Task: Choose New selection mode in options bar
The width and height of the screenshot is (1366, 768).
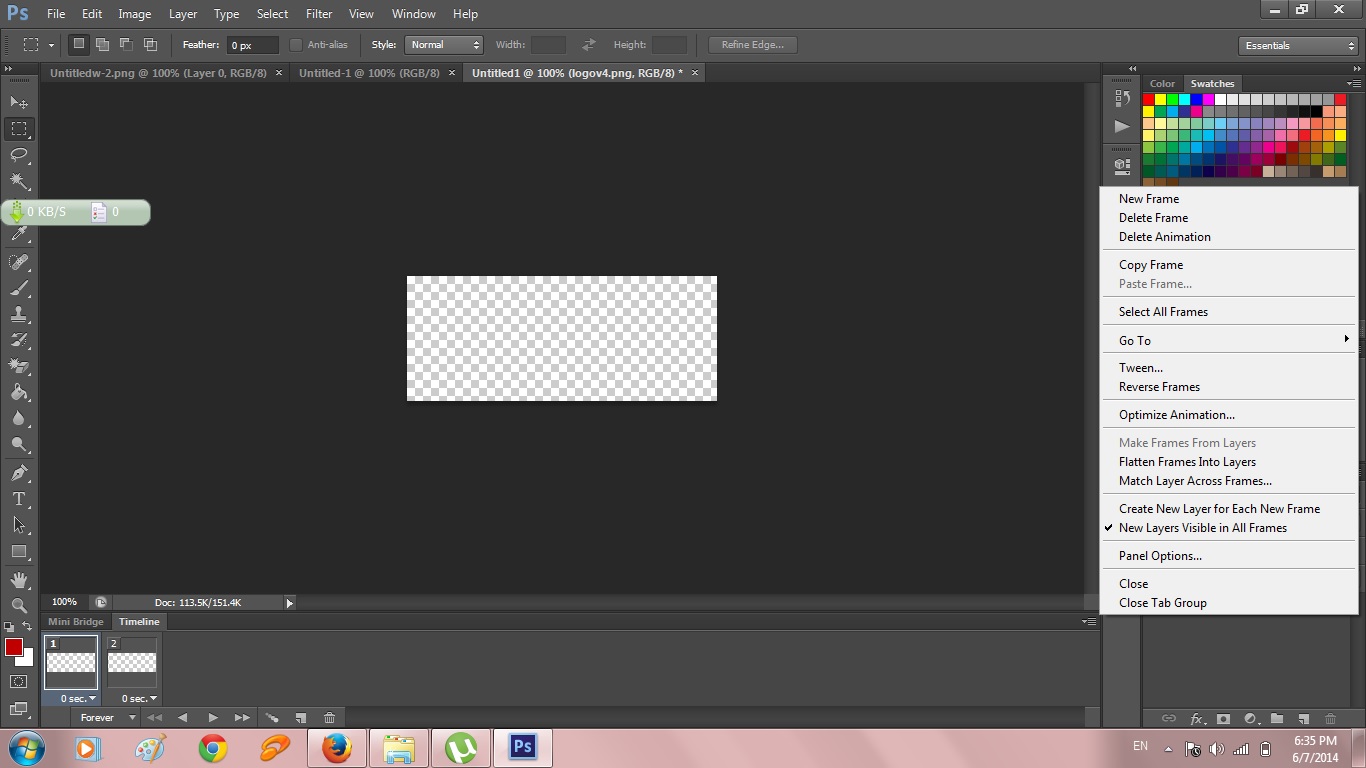Action: (x=79, y=44)
